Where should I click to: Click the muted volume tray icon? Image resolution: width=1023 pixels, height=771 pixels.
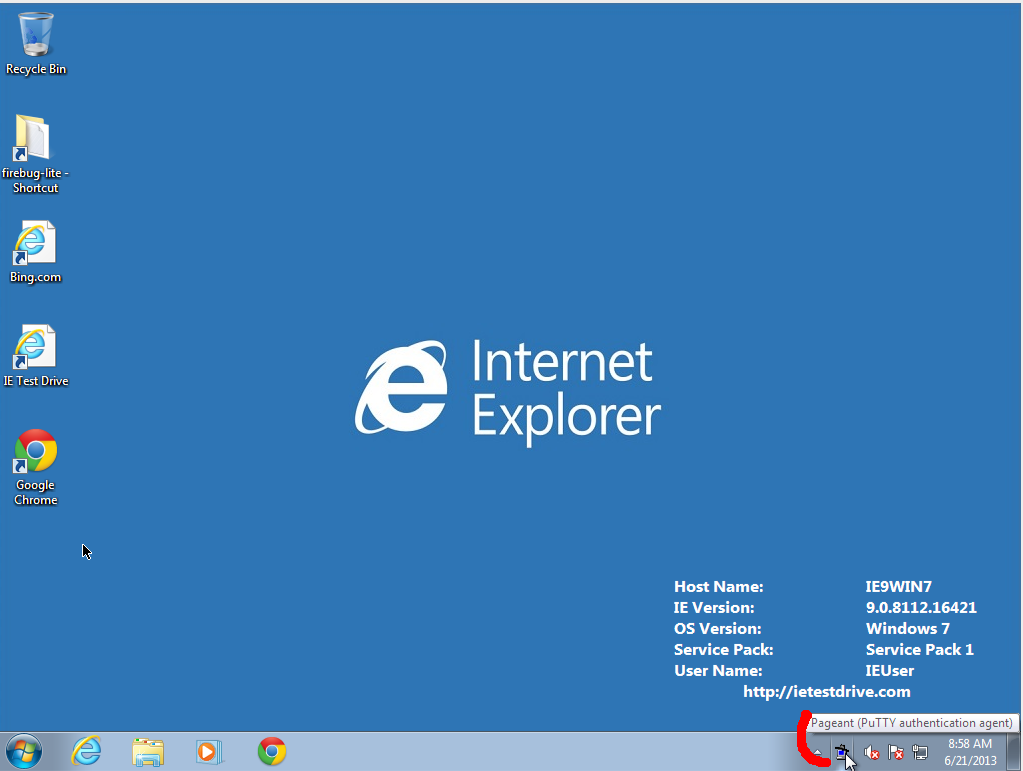(x=871, y=753)
